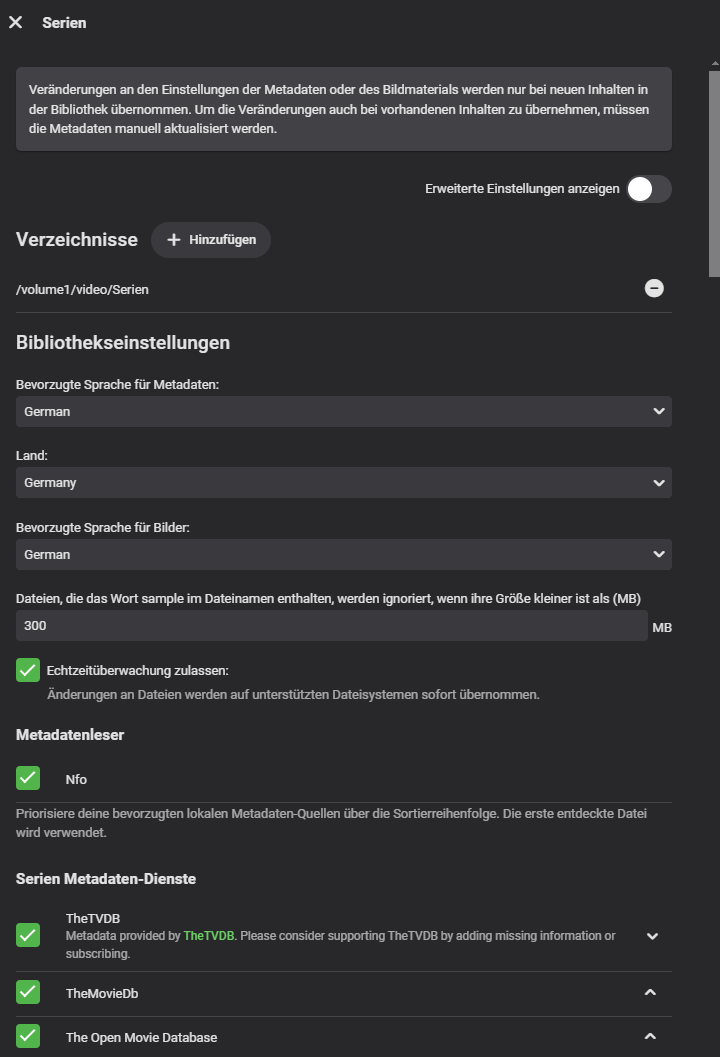Image resolution: width=720 pixels, height=1057 pixels.
Task: Uncheck TheTVDB metadata service
Action: click(x=28, y=935)
